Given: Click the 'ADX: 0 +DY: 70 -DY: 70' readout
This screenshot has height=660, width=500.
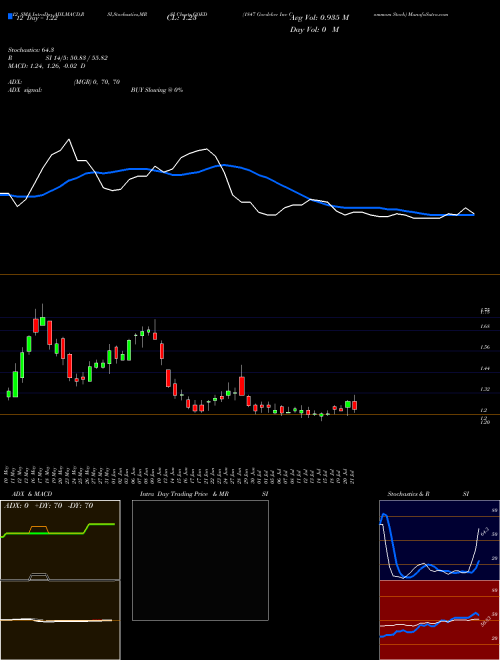Looking at the screenshot, I should pyautogui.click(x=48, y=506).
